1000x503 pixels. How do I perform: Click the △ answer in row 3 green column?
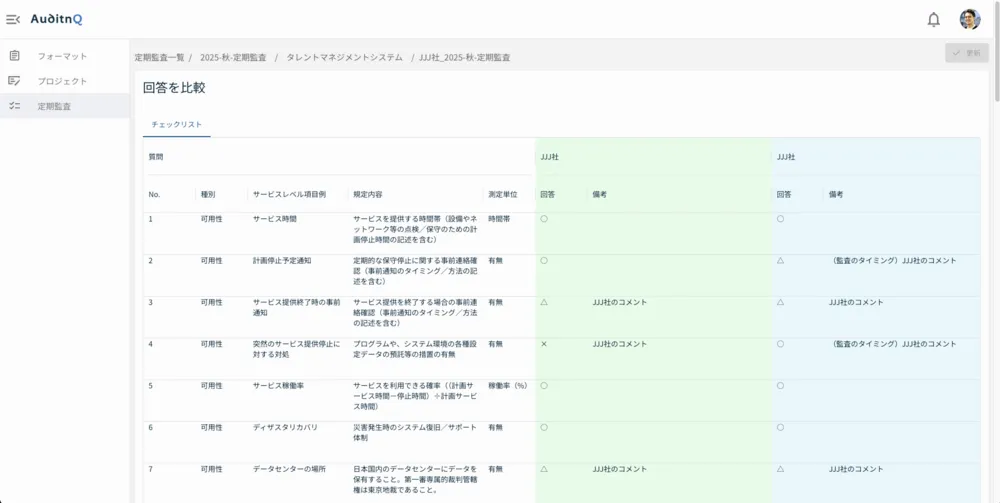pos(544,302)
